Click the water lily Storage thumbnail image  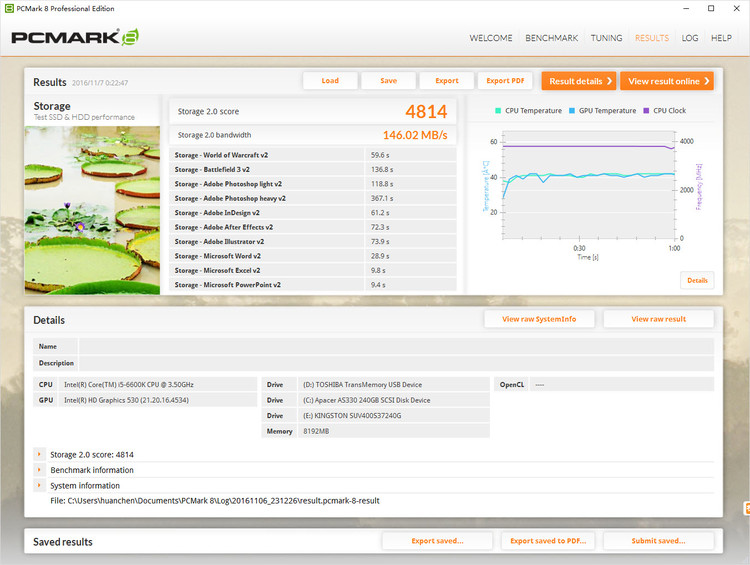(x=92, y=210)
